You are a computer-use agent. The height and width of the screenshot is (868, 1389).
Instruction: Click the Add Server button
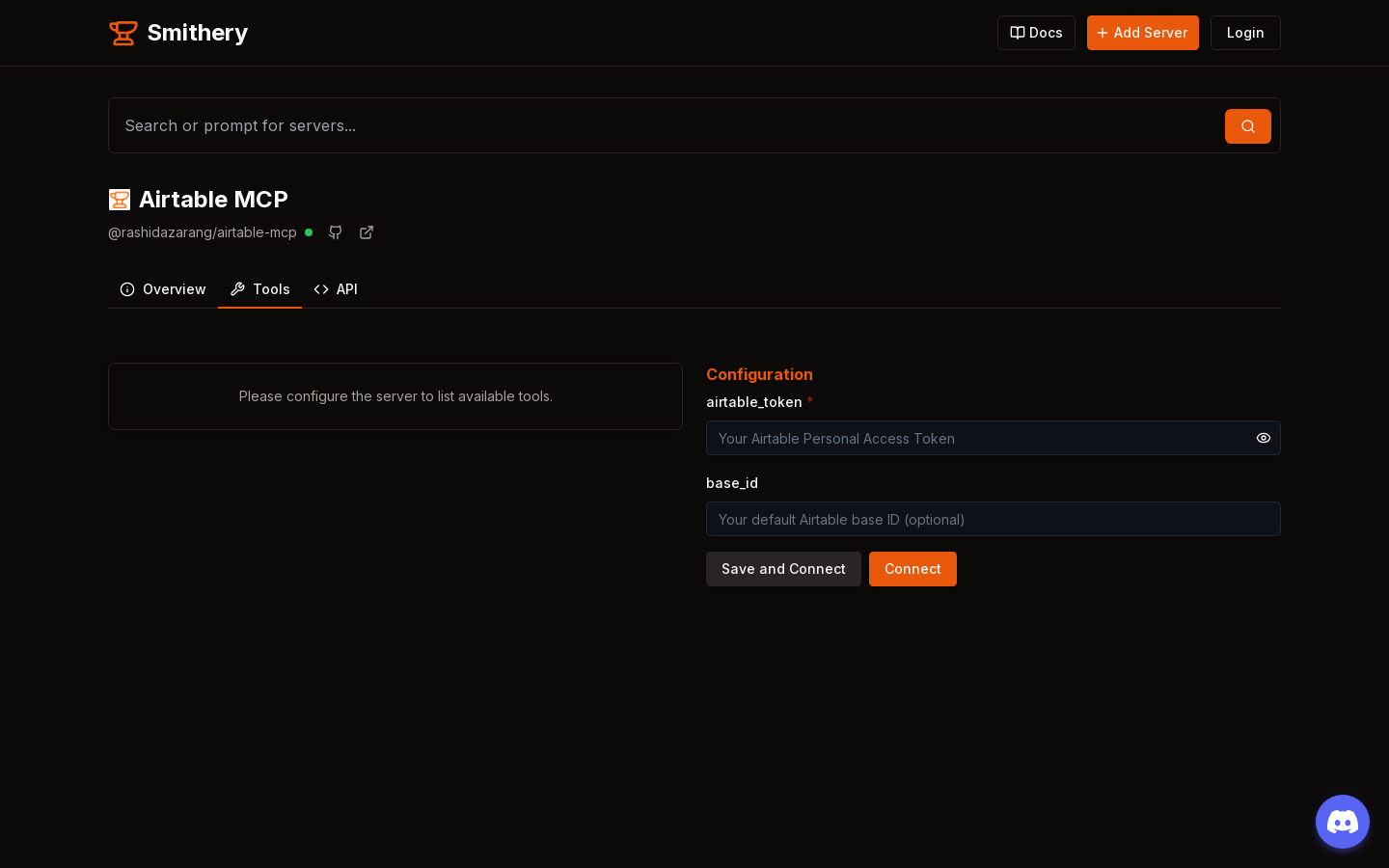tap(1142, 33)
